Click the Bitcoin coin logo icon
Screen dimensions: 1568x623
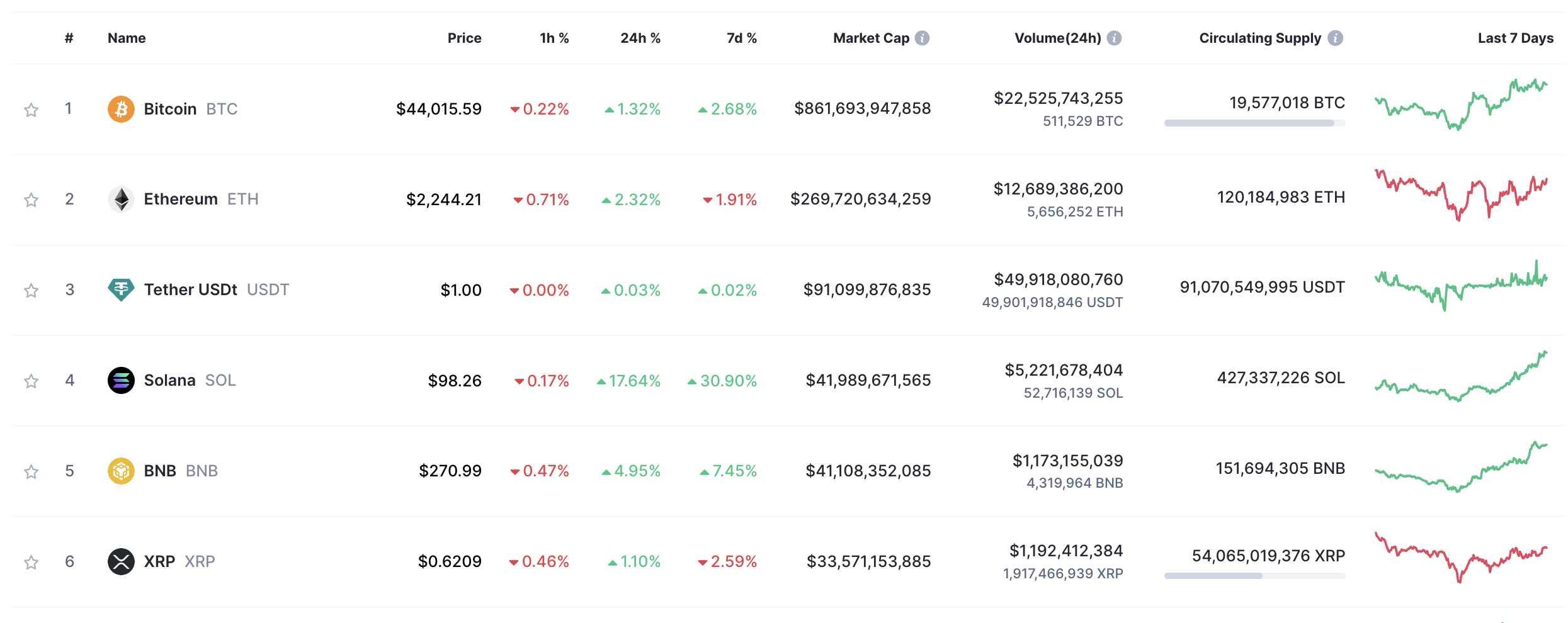(x=121, y=109)
